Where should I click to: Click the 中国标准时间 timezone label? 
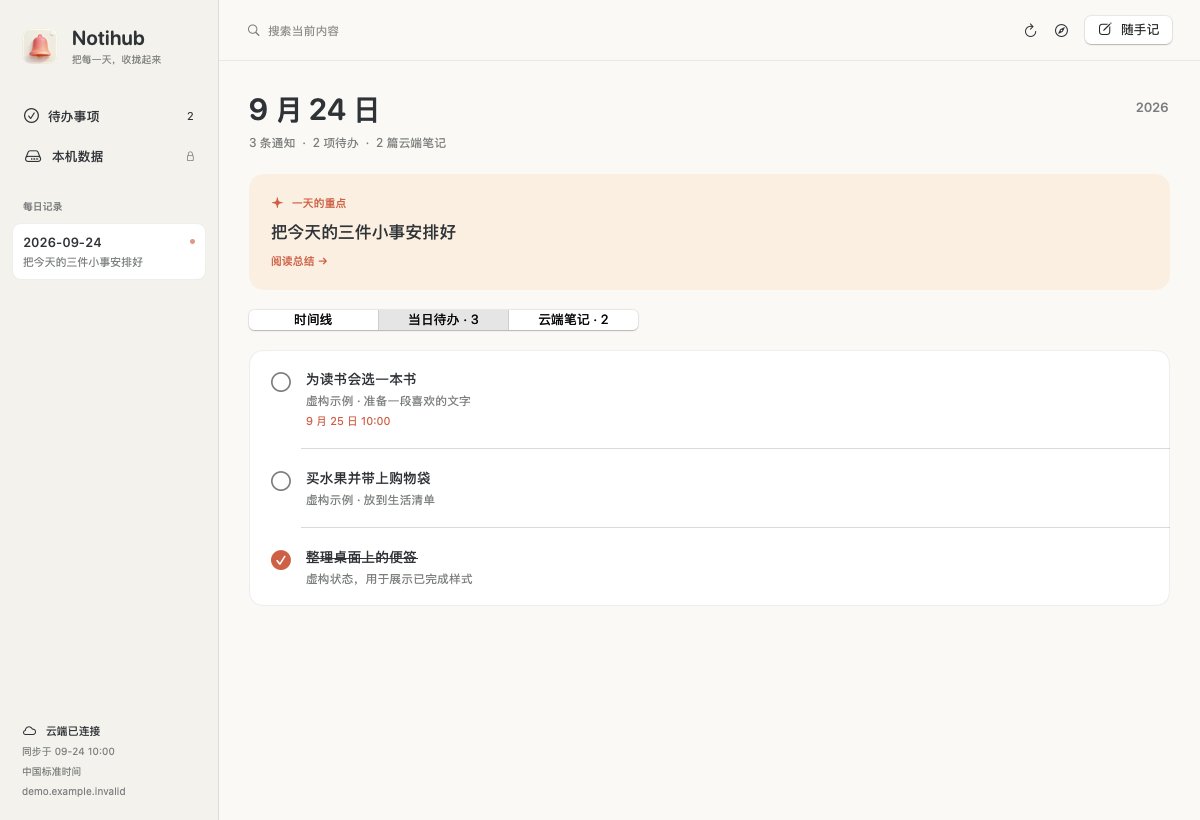pos(52,771)
